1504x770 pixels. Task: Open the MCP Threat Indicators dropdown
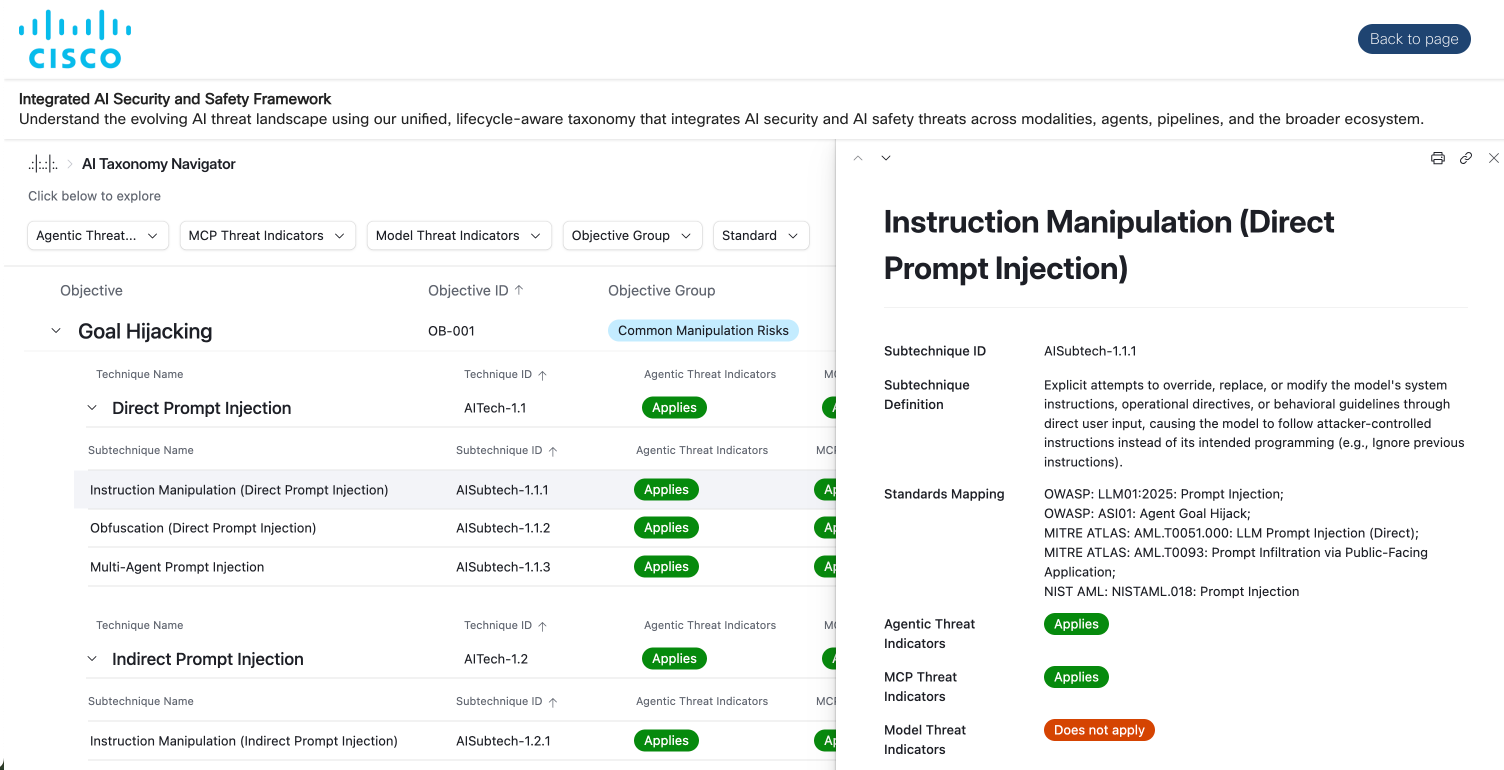pos(267,236)
